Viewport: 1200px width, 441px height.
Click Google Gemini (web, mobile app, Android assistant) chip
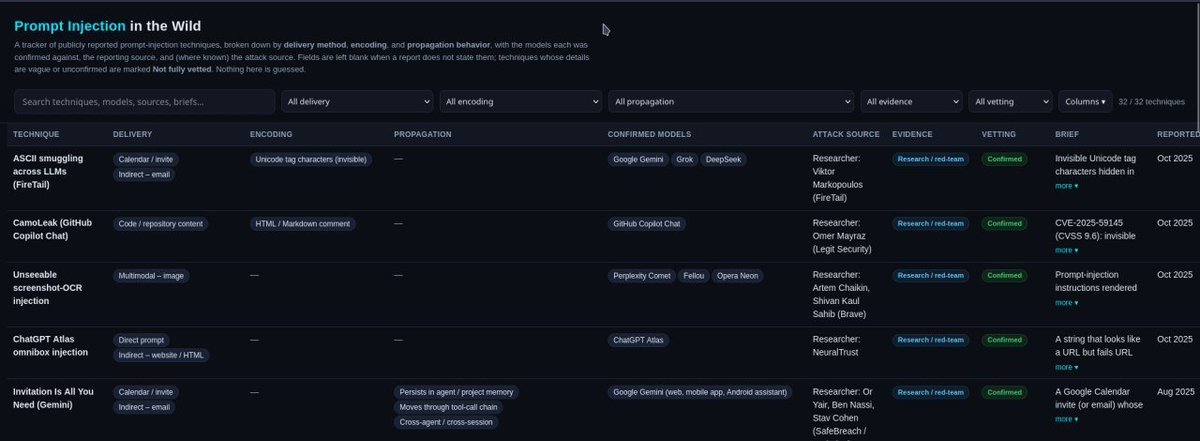[x=702, y=392]
